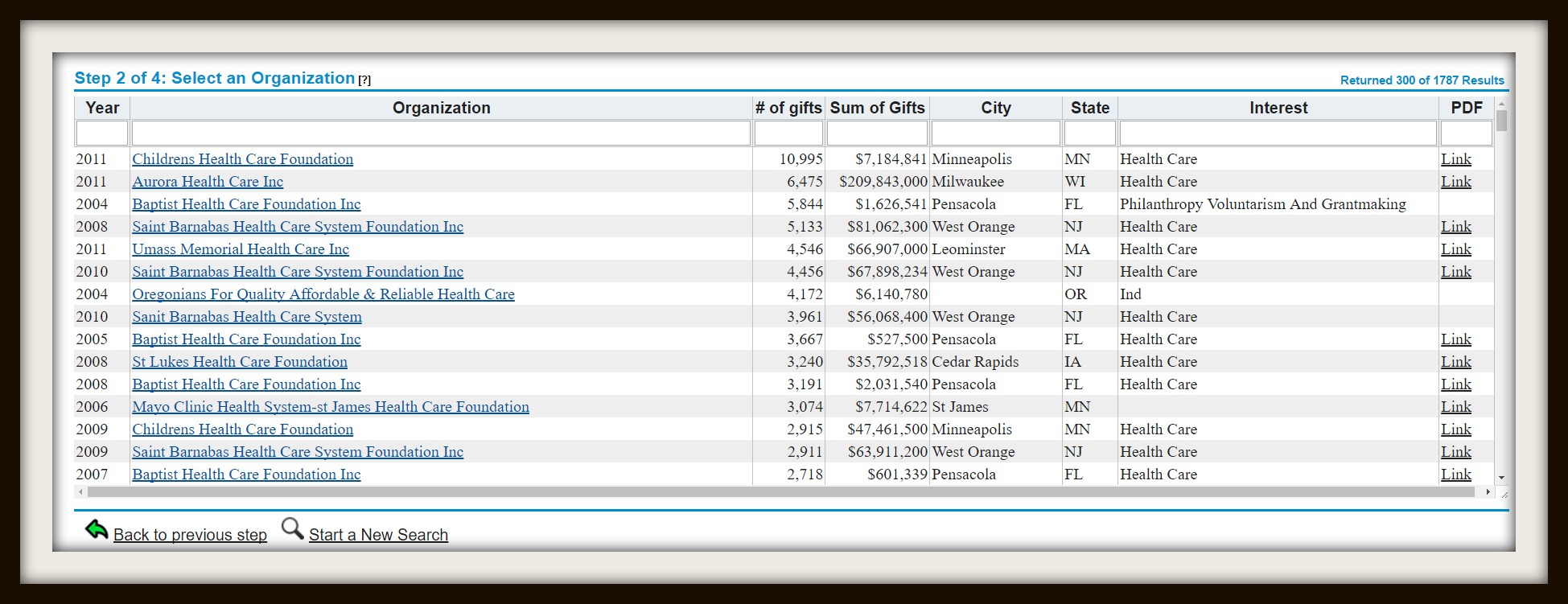Sort by # of gifts column header

788,108
